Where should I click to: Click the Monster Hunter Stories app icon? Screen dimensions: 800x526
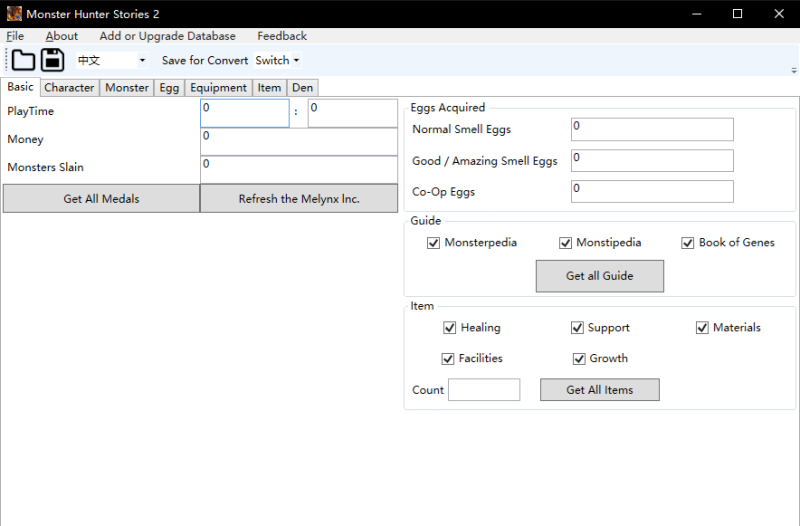[14, 14]
